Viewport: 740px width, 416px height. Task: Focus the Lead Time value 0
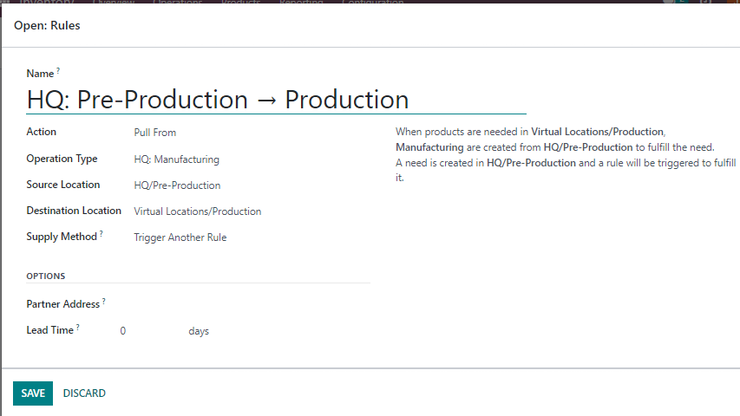[x=150, y=331]
